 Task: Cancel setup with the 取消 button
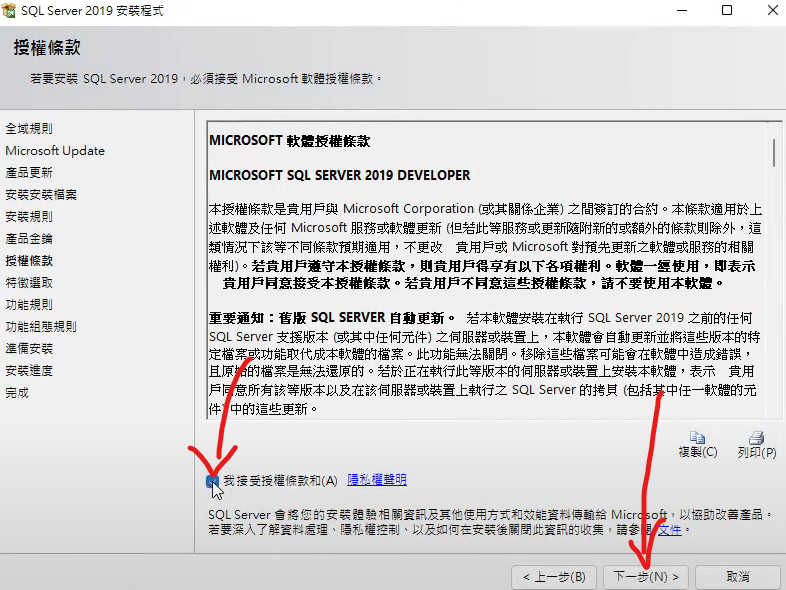click(738, 577)
